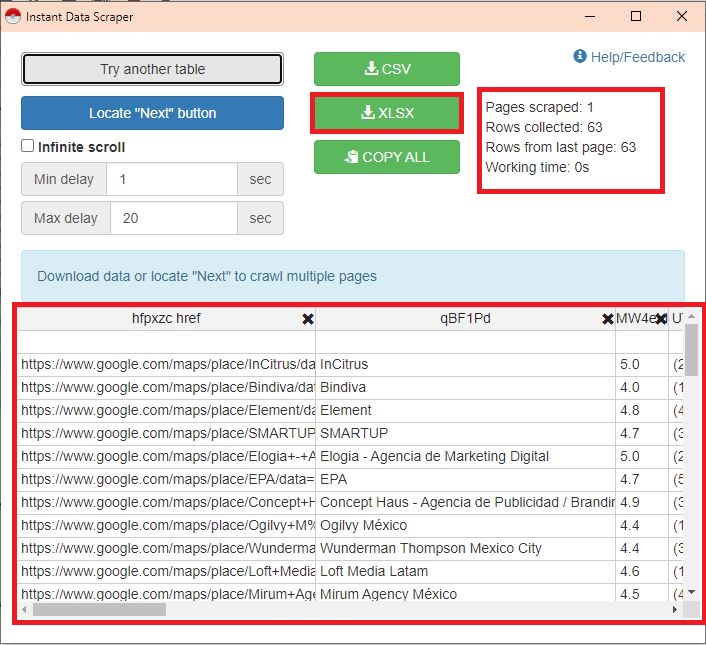Click the scroll left arrow of table
Screen dimensions: 706x645
[24, 610]
